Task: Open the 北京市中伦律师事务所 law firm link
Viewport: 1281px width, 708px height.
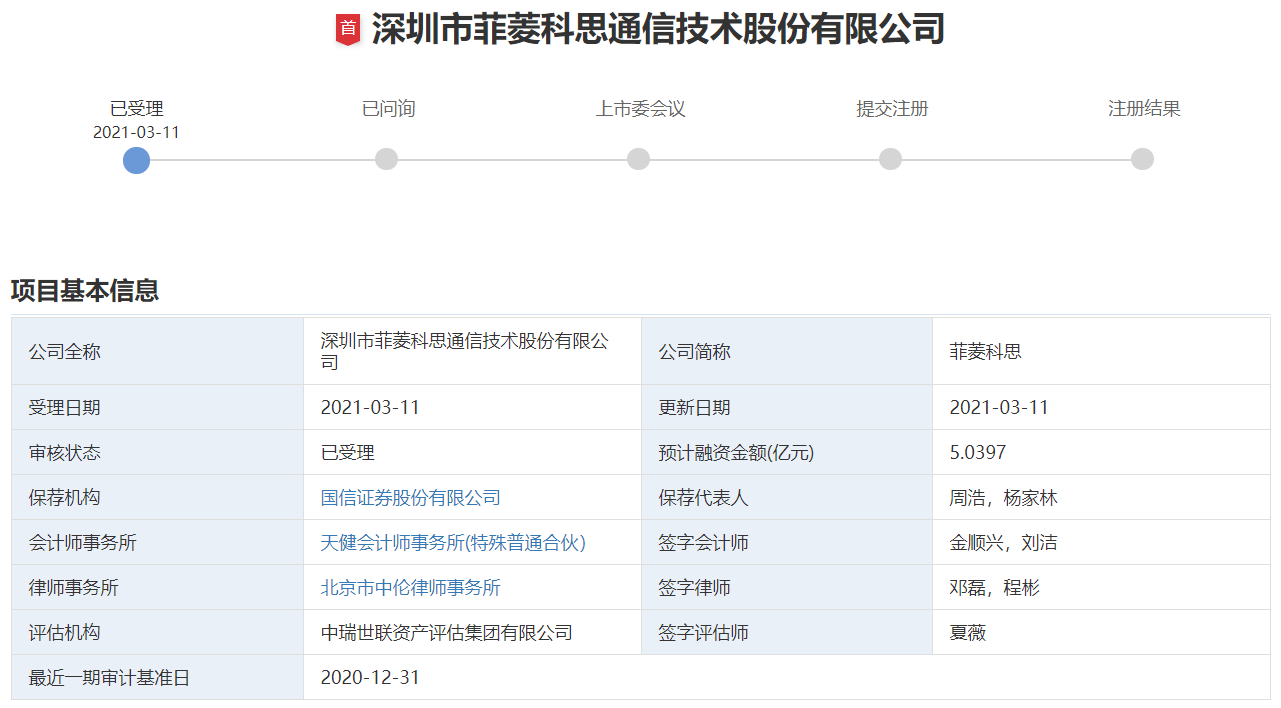Action: pos(410,587)
